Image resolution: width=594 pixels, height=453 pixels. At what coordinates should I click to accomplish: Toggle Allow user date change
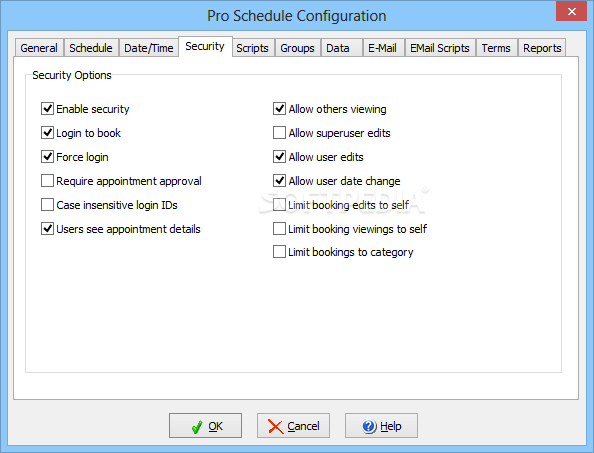pos(280,181)
